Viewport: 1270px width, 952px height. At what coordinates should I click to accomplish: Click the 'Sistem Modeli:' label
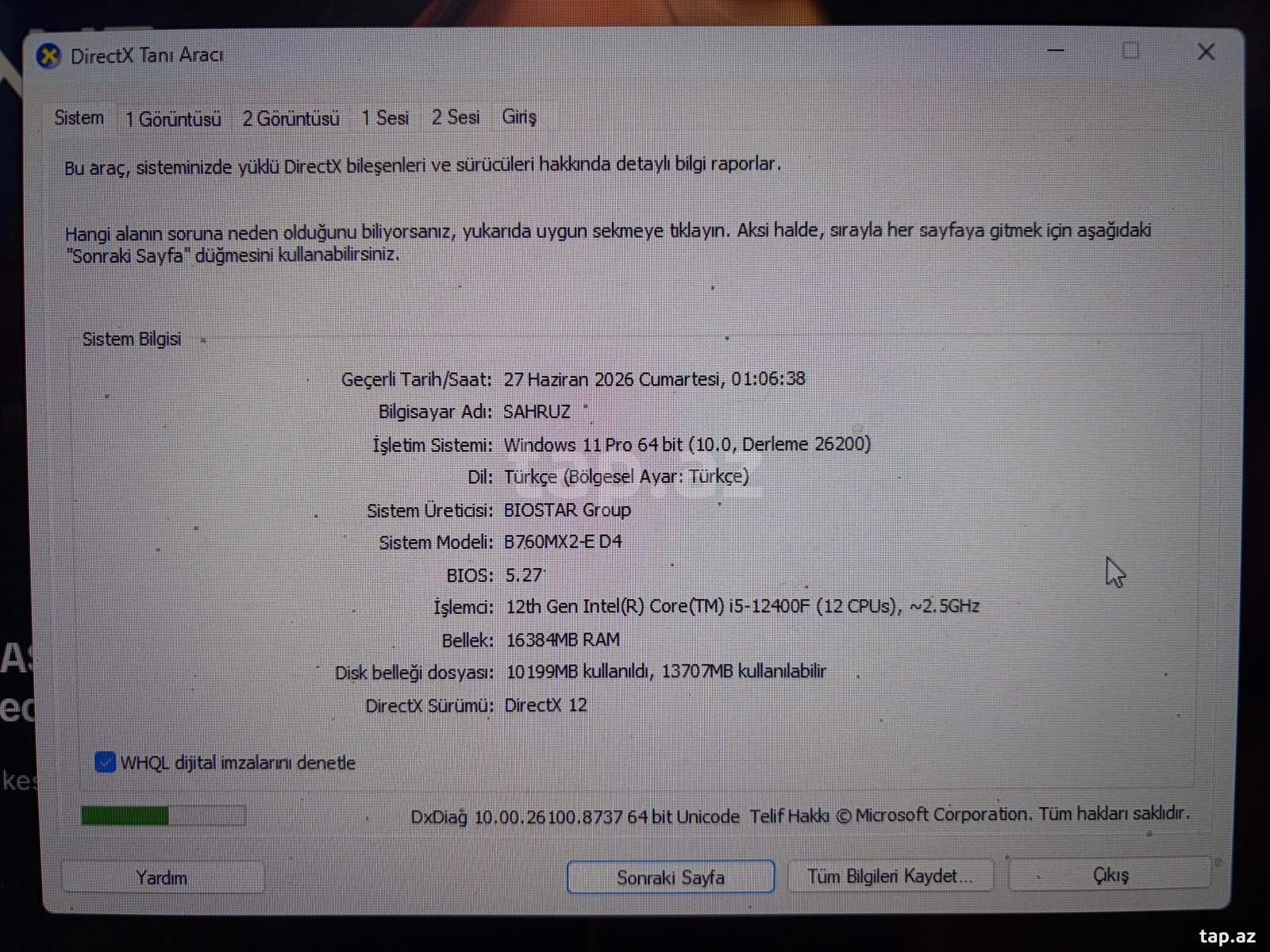436,543
